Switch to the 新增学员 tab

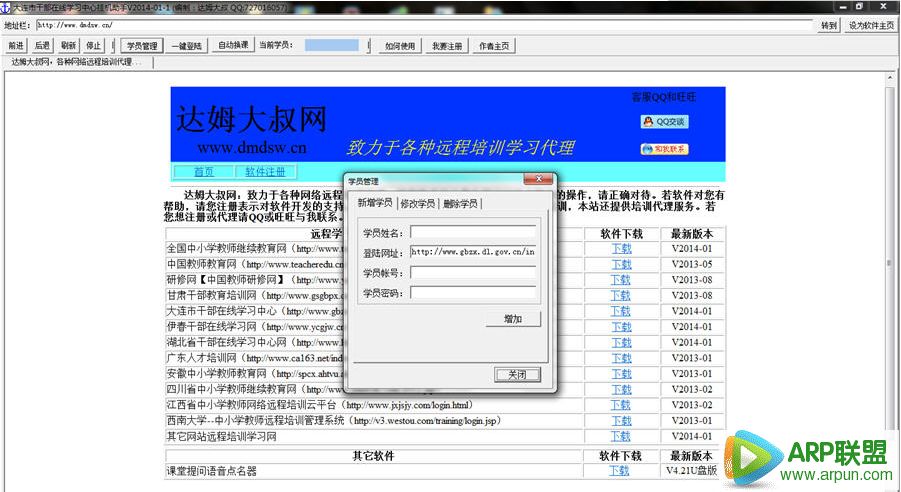click(375, 203)
